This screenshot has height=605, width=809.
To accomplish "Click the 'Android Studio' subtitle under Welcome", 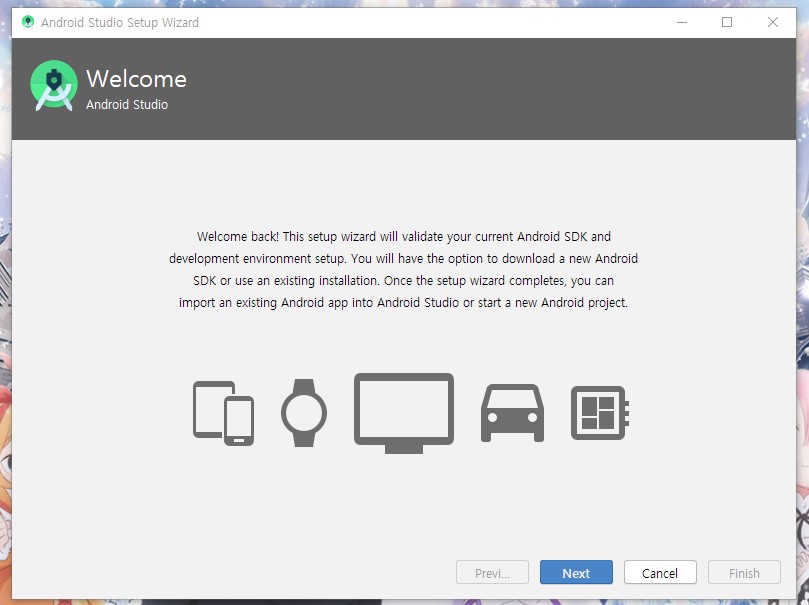I will click(x=127, y=104).
